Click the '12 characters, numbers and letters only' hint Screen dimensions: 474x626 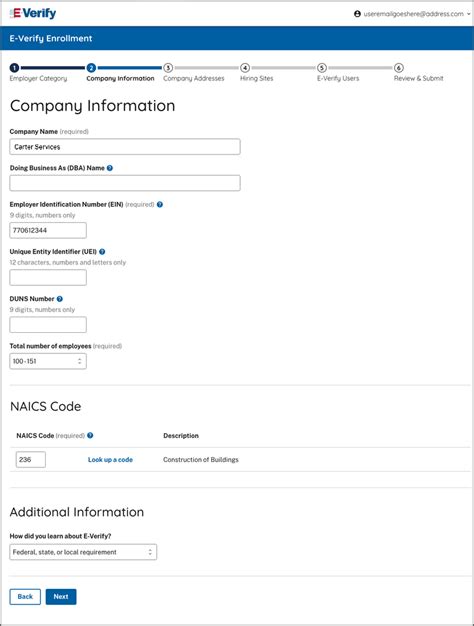click(68, 262)
